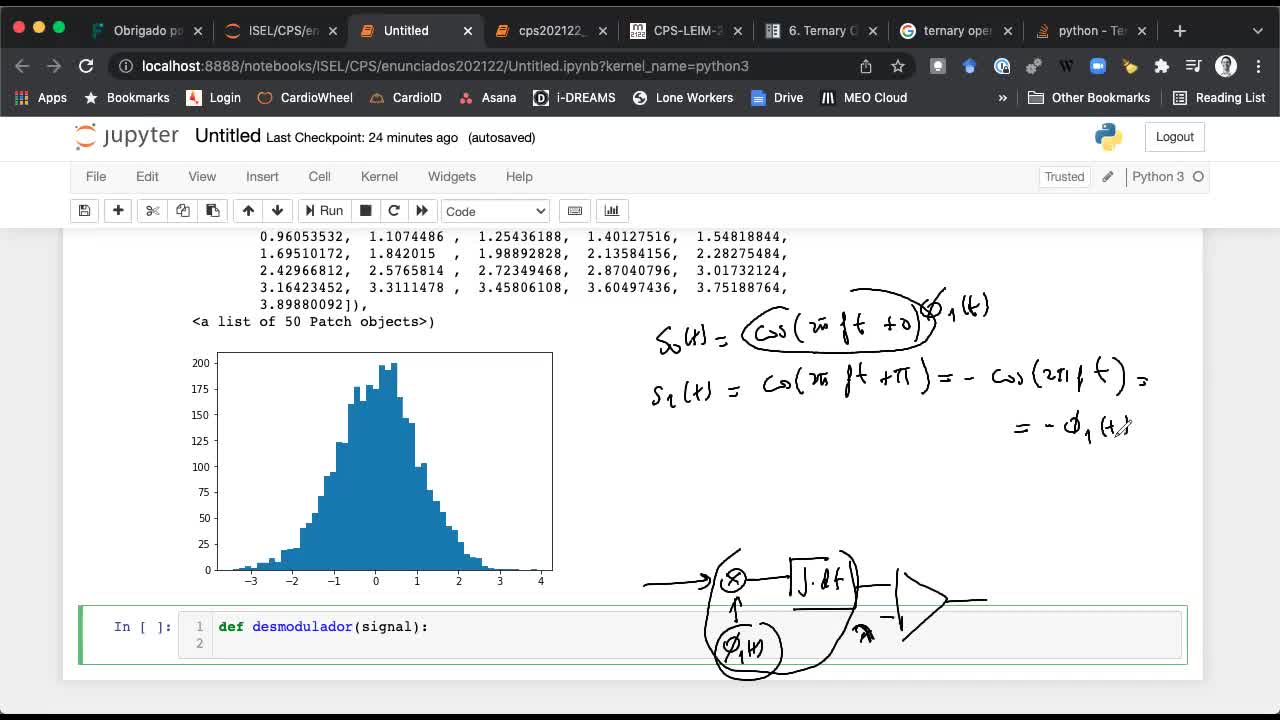
Task: Reload the browser page
Action: click(86, 66)
